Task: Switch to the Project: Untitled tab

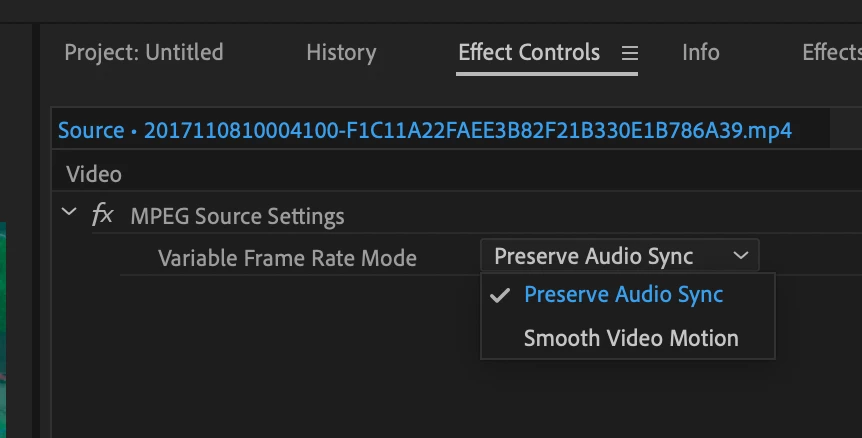Action: coord(144,52)
